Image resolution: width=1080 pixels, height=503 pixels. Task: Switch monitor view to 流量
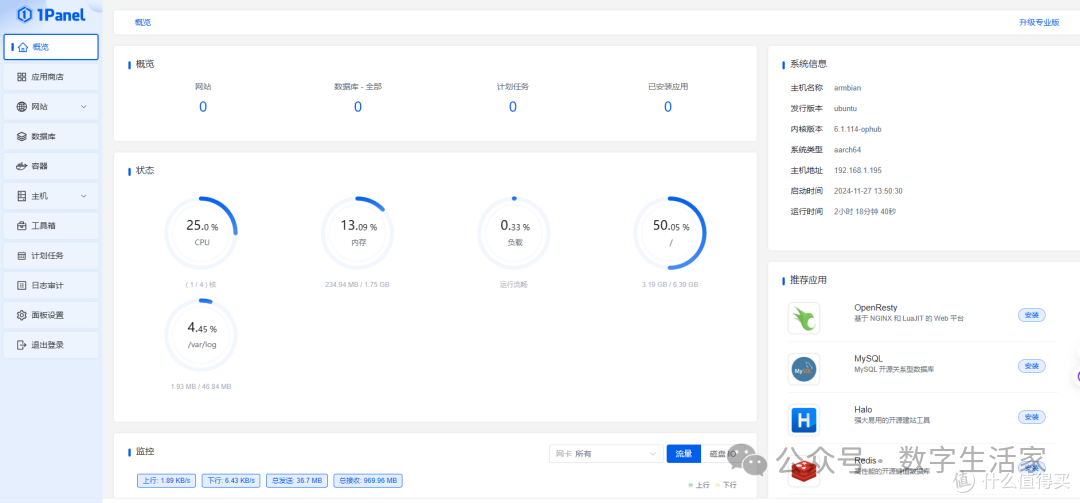tap(683, 454)
